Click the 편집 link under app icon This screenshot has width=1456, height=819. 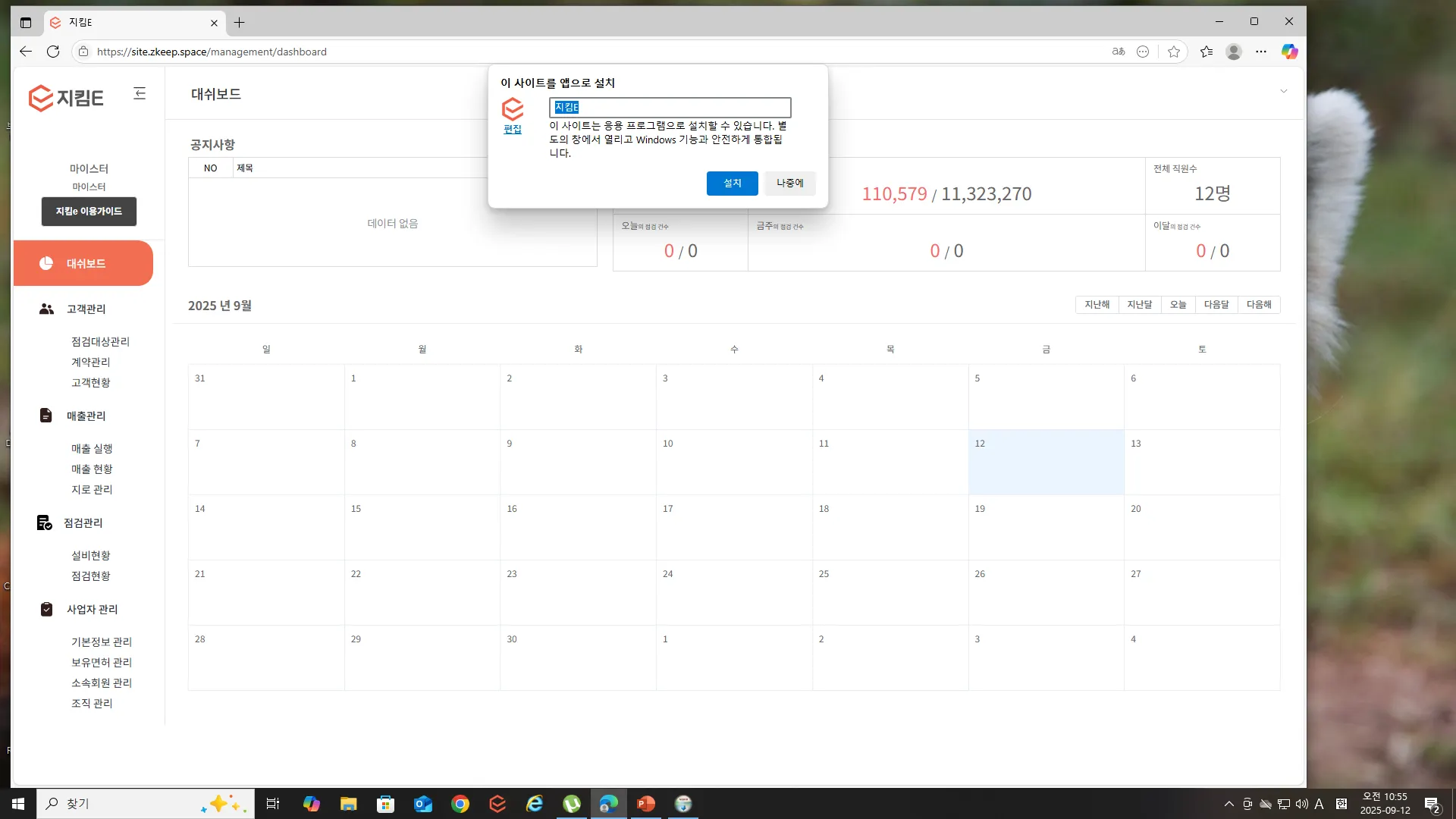[x=513, y=129]
